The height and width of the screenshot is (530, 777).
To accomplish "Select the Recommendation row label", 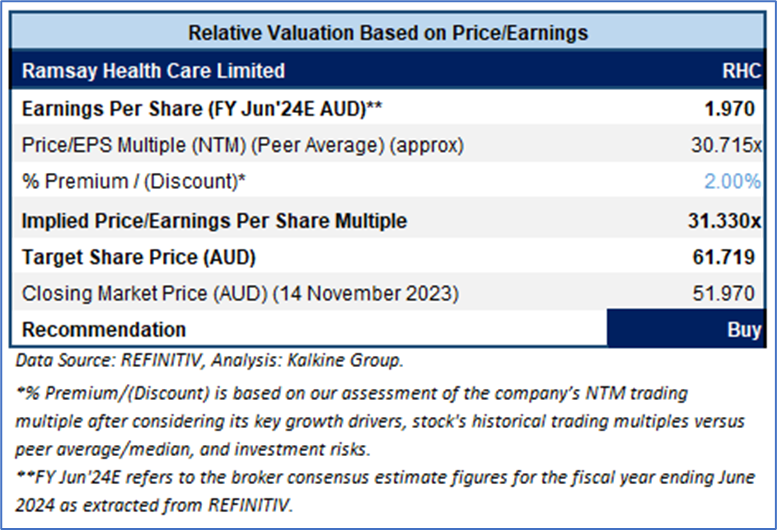I will [104, 330].
